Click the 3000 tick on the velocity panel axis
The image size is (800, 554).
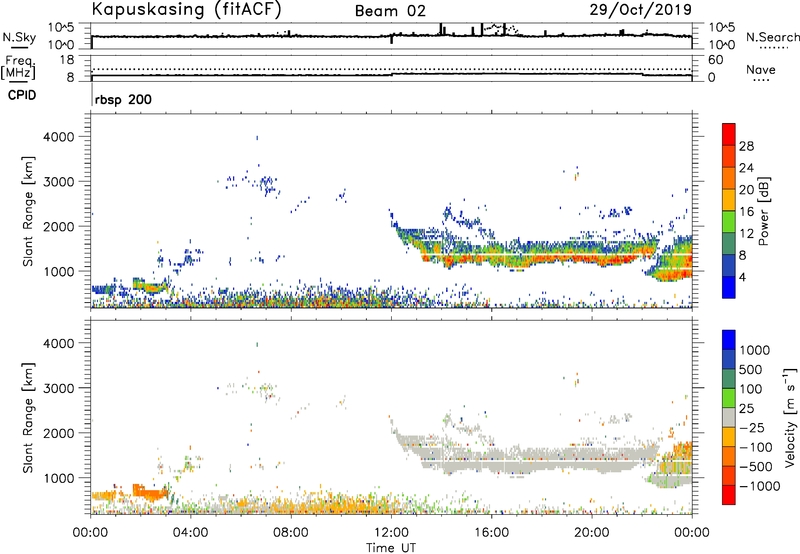(x=59, y=388)
